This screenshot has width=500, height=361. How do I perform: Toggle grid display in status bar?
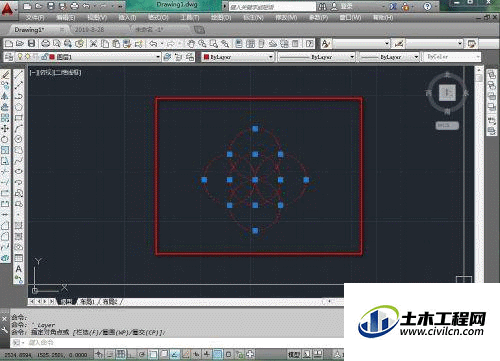coord(121,354)
